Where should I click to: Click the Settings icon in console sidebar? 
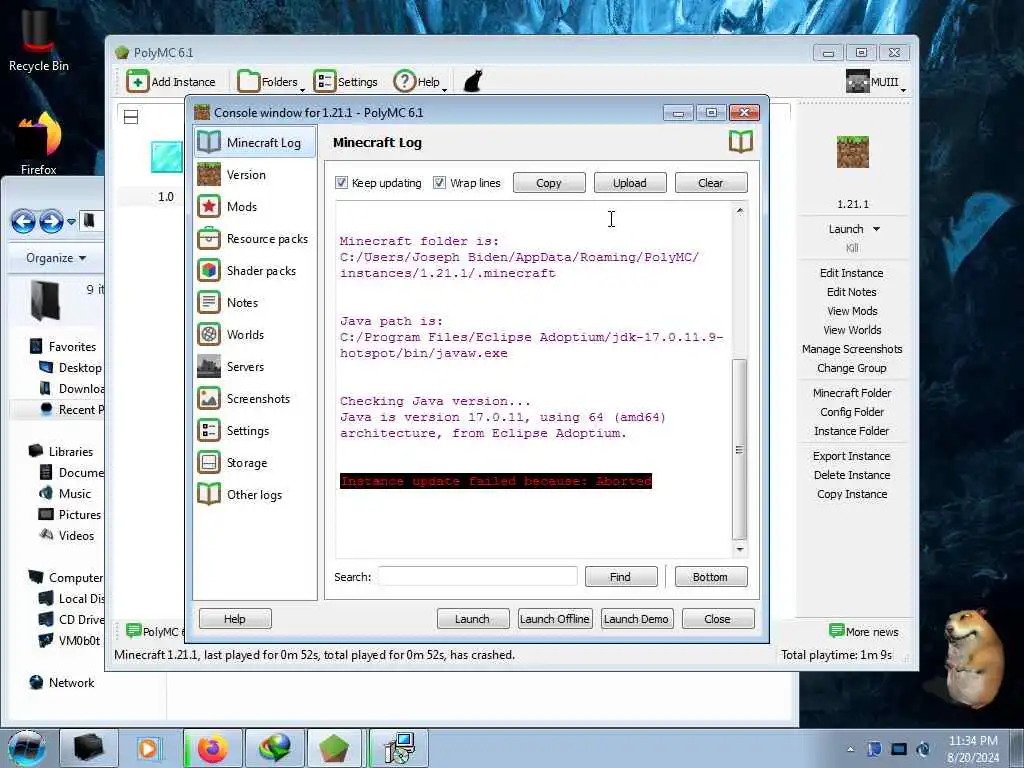coord(209,430)
